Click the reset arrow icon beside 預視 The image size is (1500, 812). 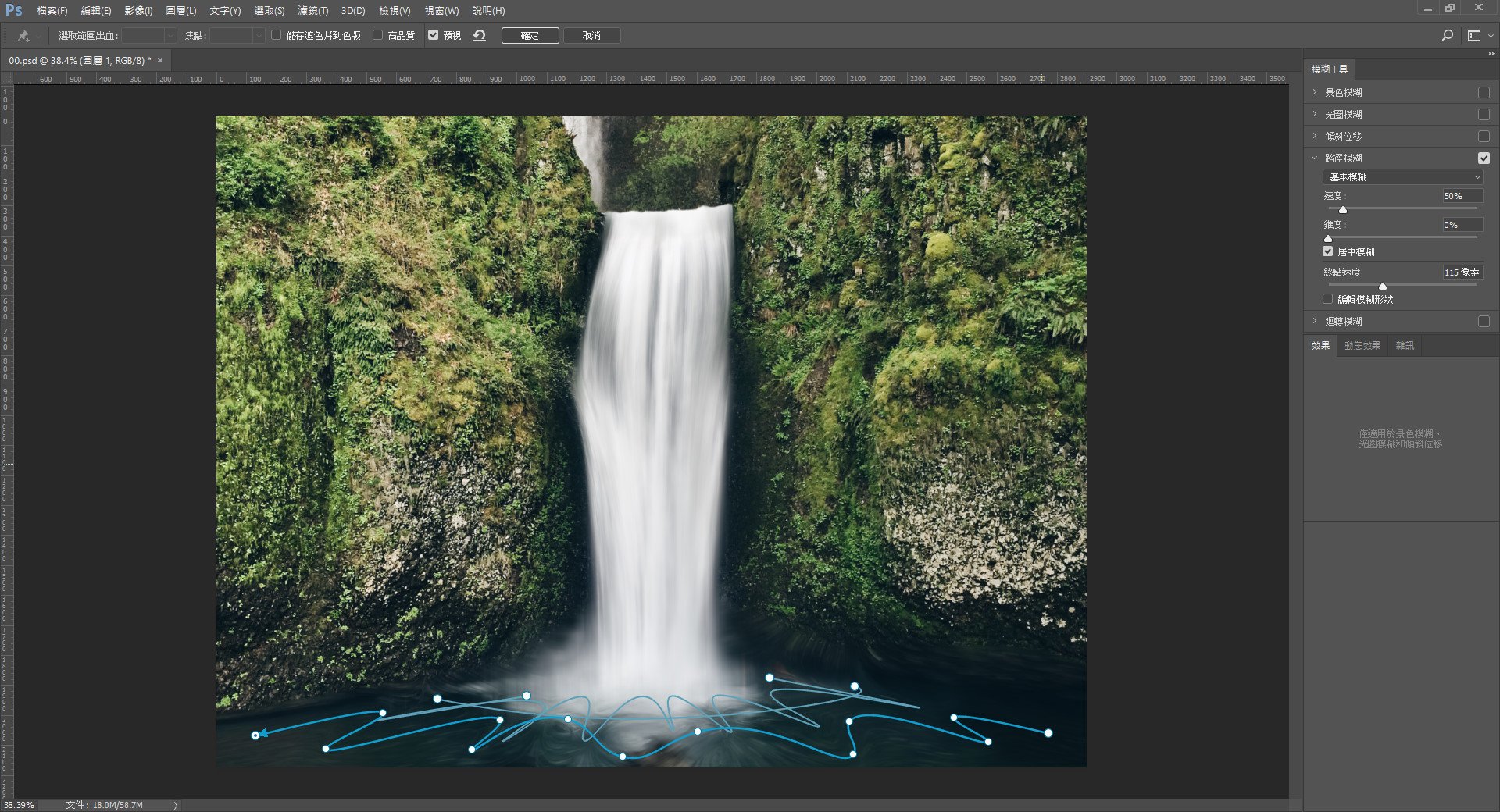479,35
